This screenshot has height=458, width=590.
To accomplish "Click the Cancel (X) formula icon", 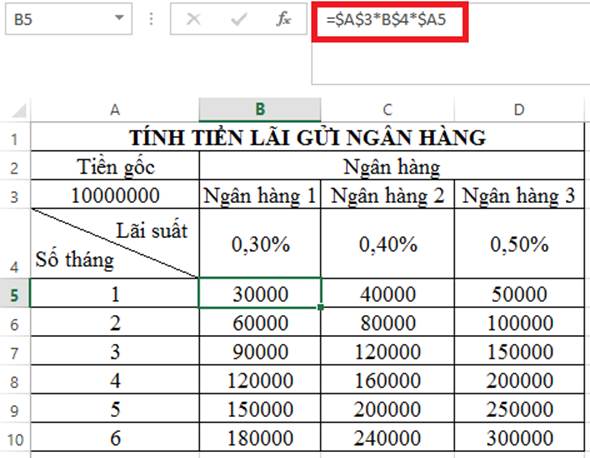I will pos(193,19).
